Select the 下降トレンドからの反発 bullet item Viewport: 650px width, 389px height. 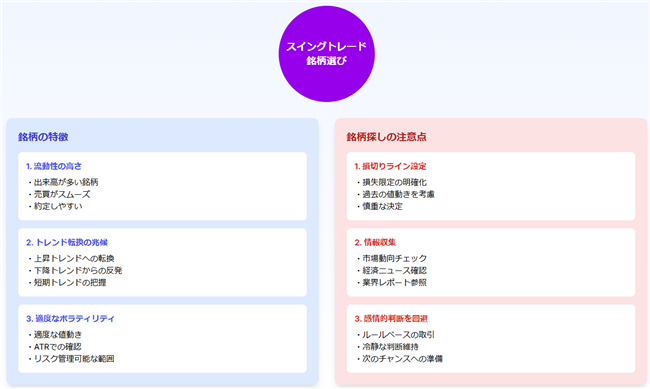click(75, 270)
